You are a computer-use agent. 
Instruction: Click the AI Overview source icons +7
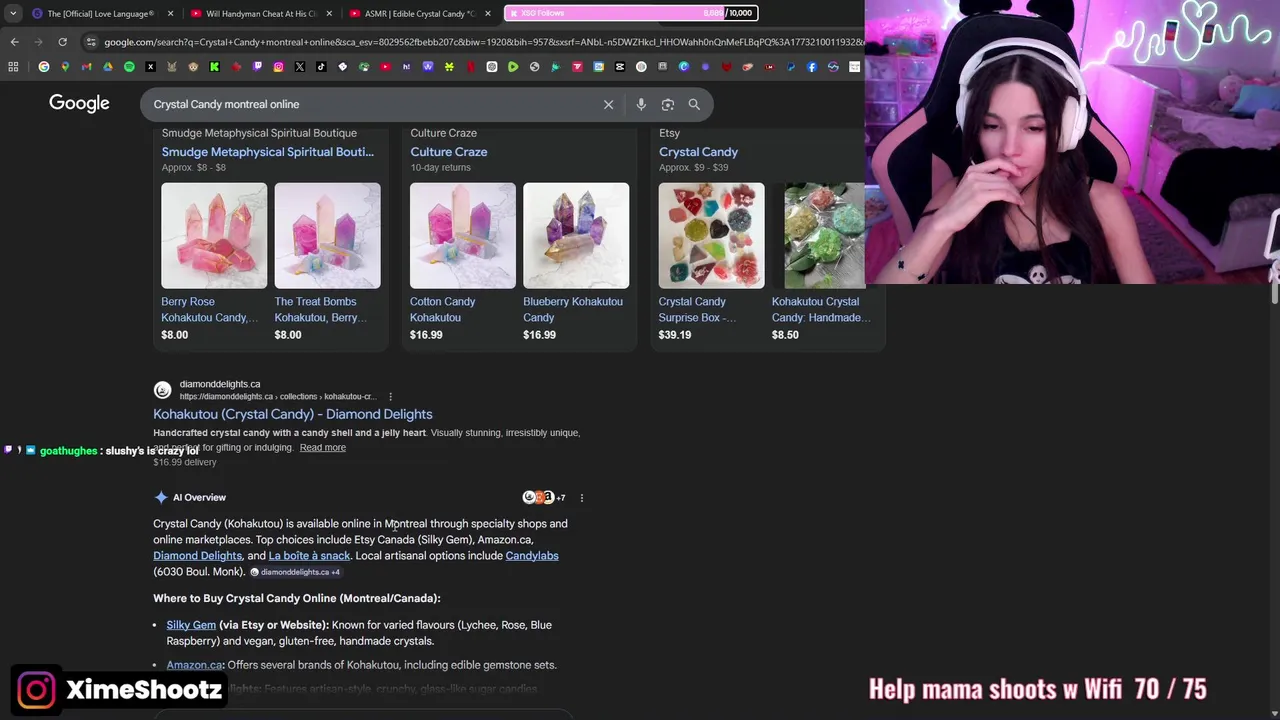pyautogui.click(x=544, y=497)
